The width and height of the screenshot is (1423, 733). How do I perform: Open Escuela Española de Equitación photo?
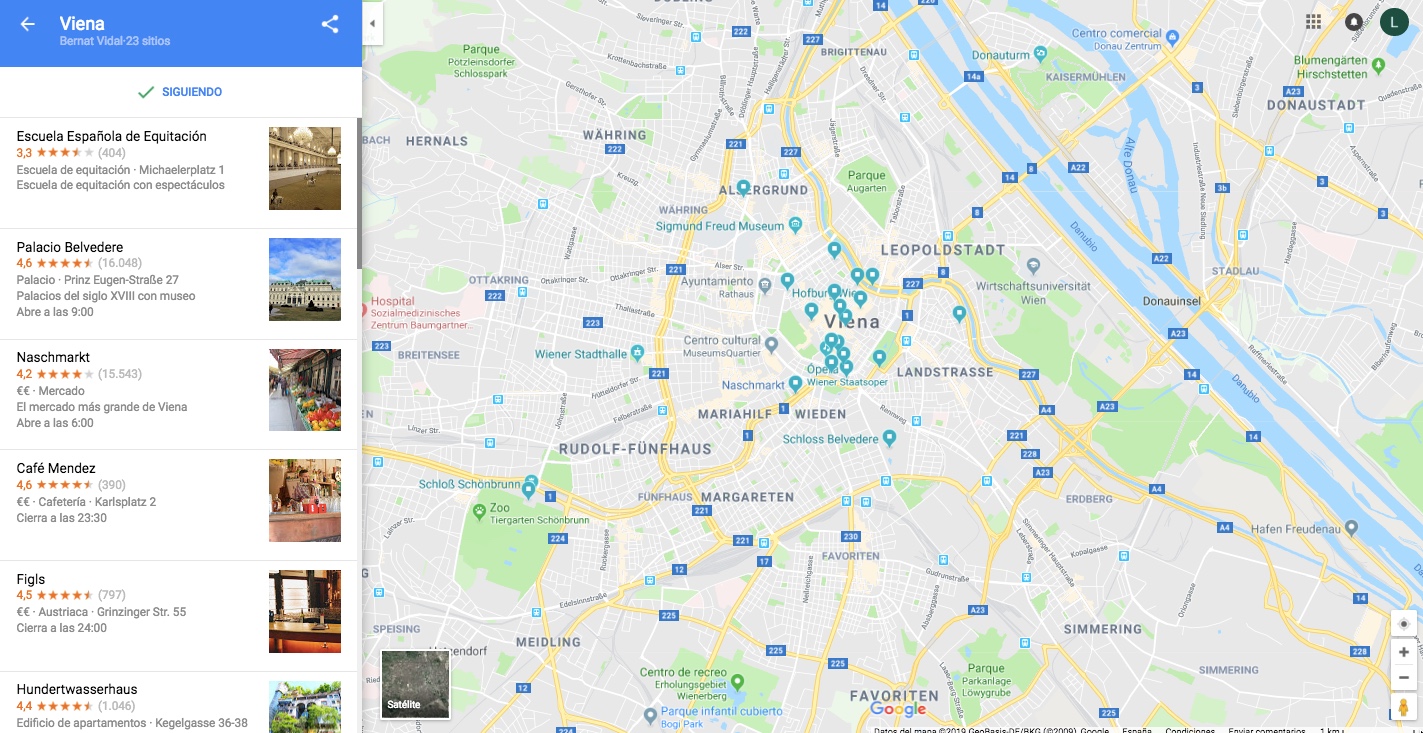(305, 168)
